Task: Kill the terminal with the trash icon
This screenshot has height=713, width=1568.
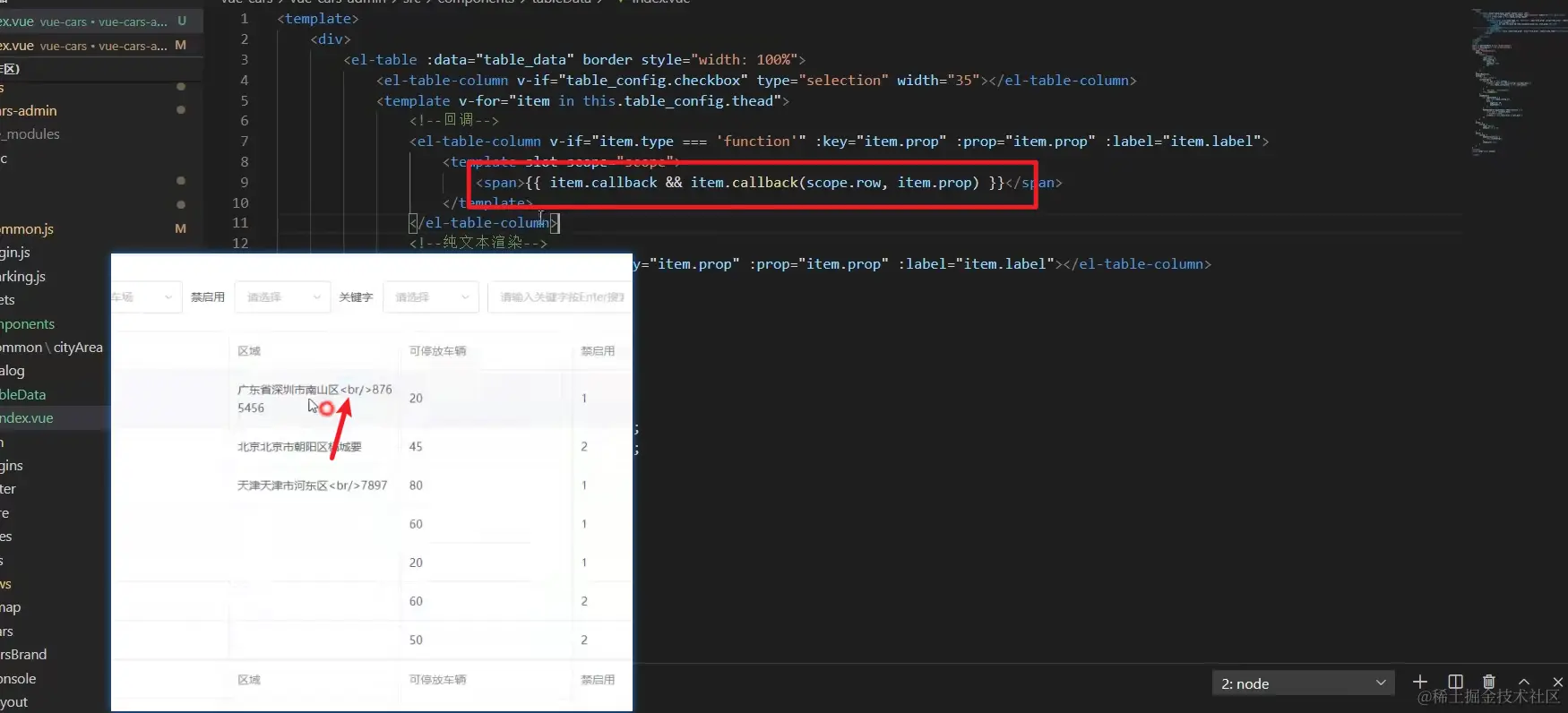Action: click(1489, 683)
